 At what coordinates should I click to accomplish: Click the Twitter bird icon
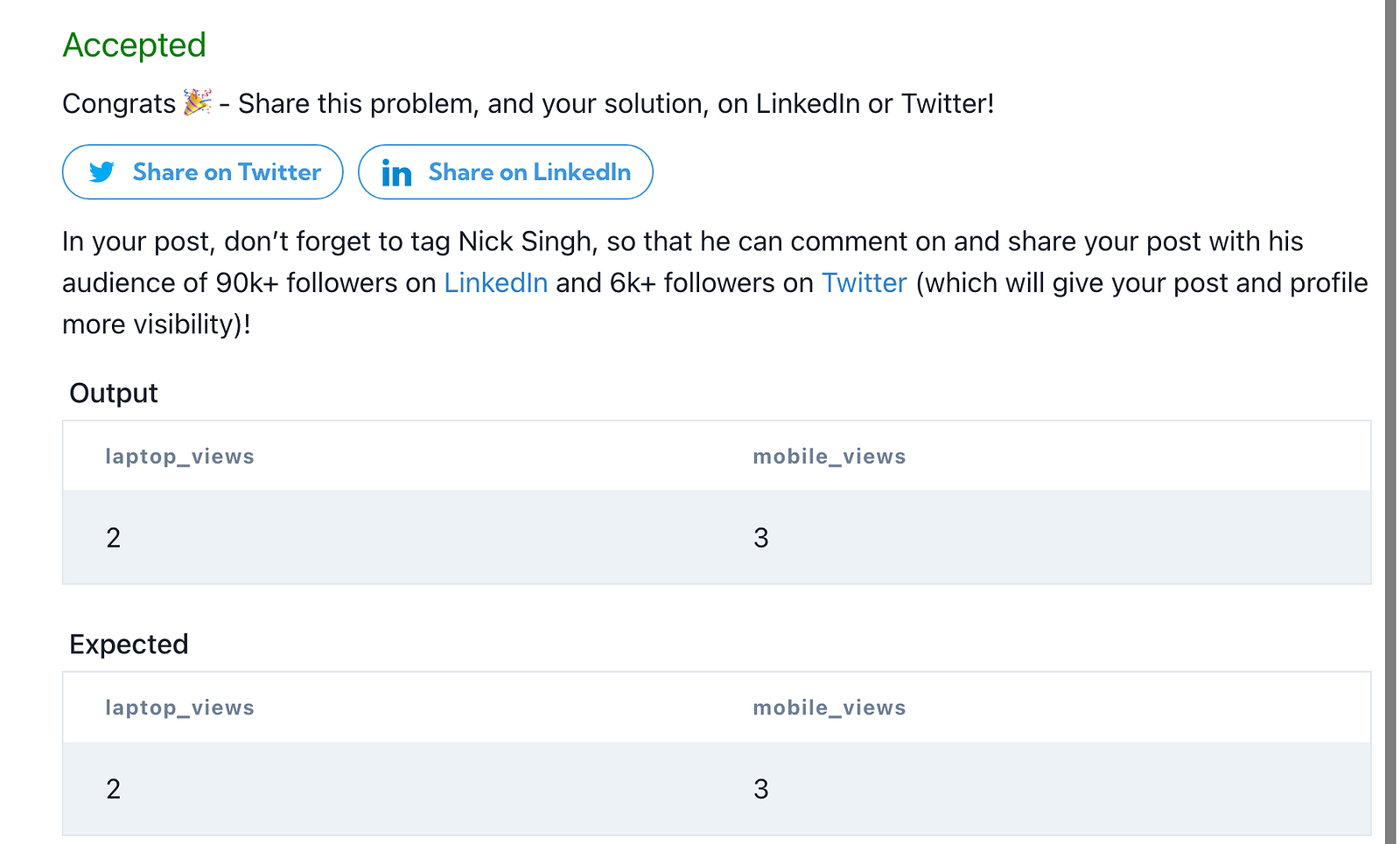click(x=101, y=172)
